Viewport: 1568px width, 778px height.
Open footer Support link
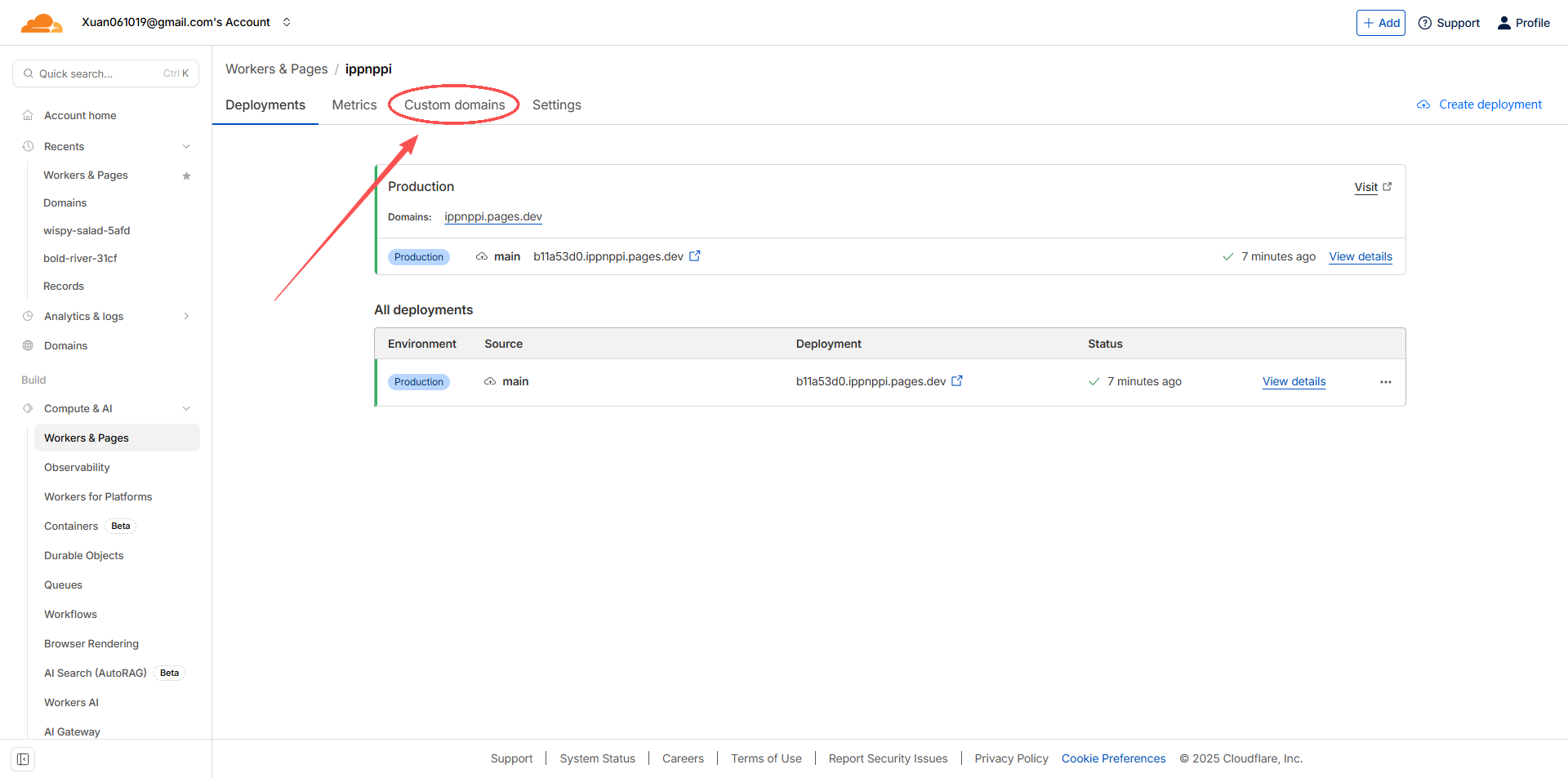[x=511, y=758]
